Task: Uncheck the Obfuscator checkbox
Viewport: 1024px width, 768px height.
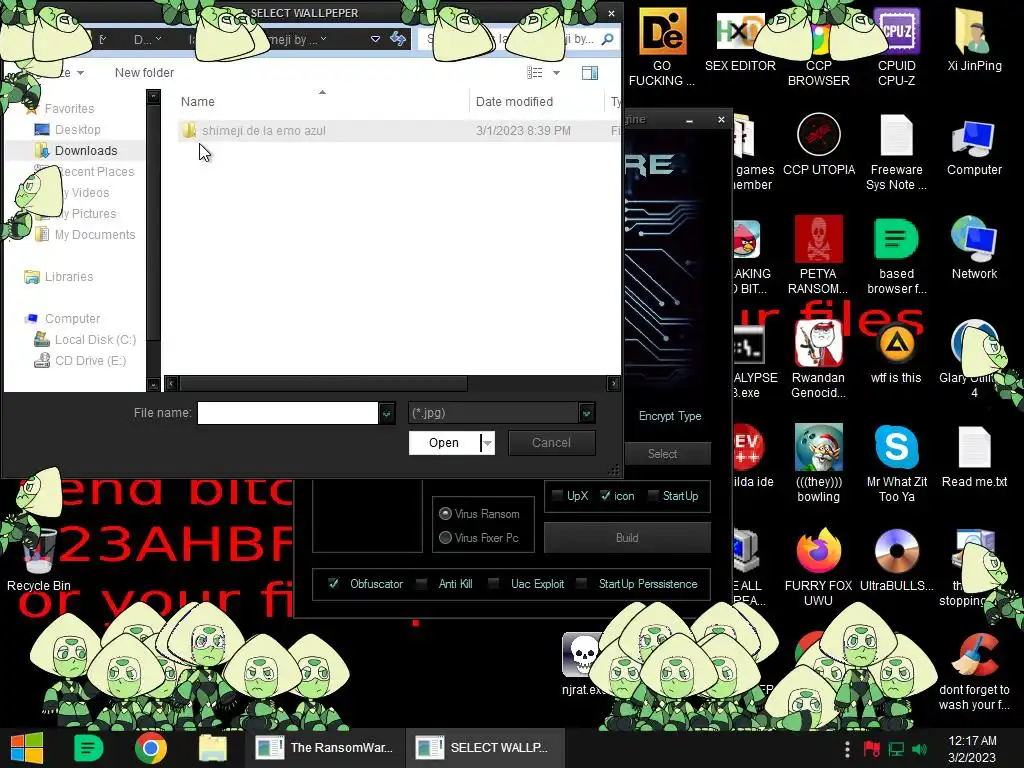Action: (x=334, y=583)
